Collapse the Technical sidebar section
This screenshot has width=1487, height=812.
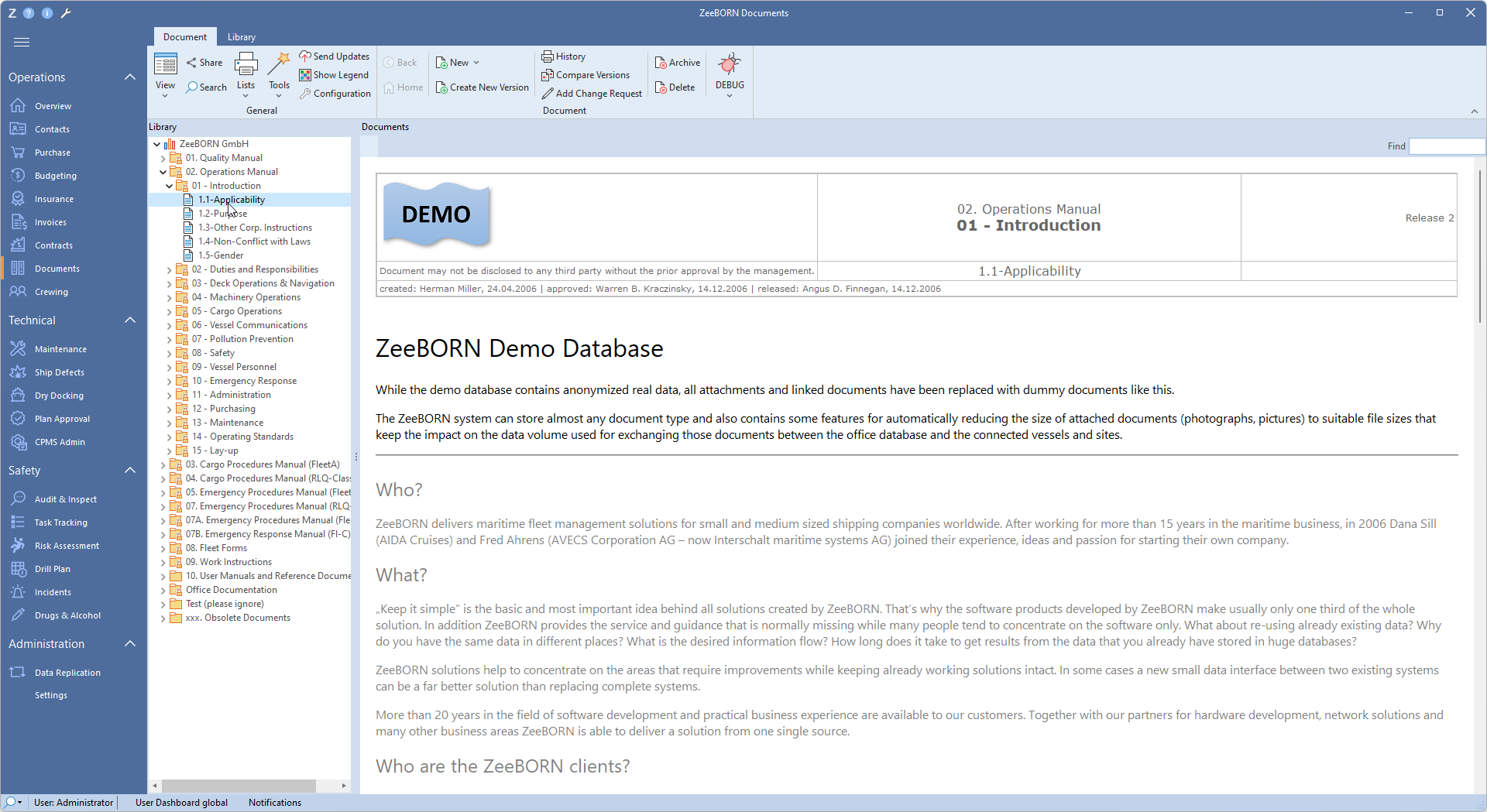tap(130, 320)
